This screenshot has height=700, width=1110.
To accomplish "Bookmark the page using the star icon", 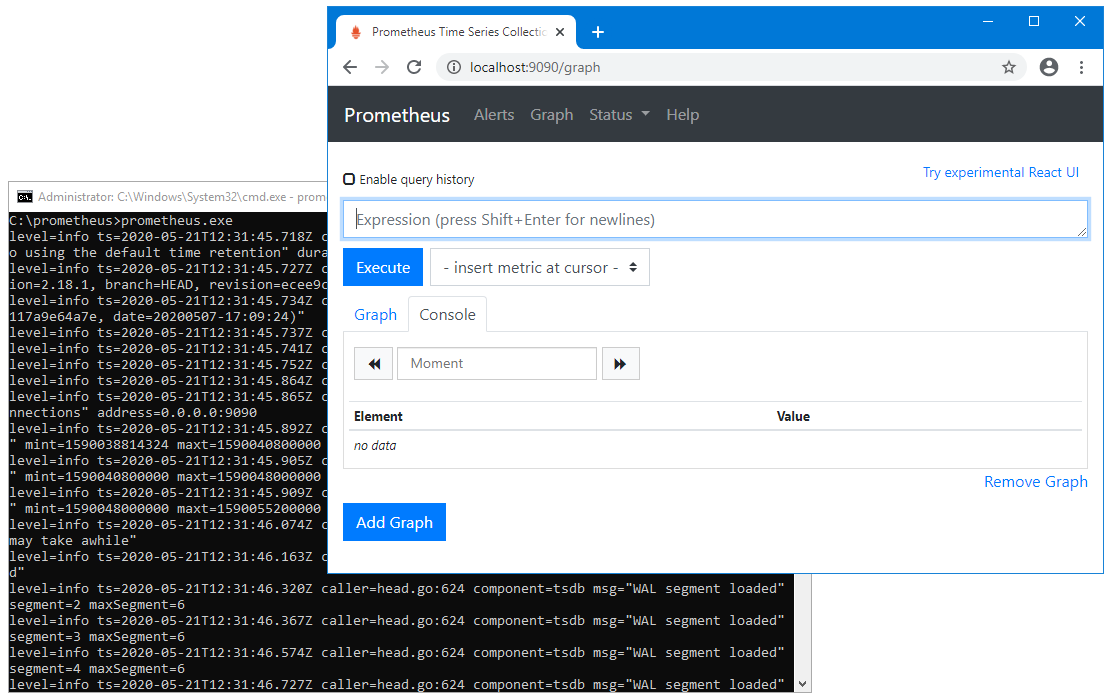I will [x=1009, y=67].
